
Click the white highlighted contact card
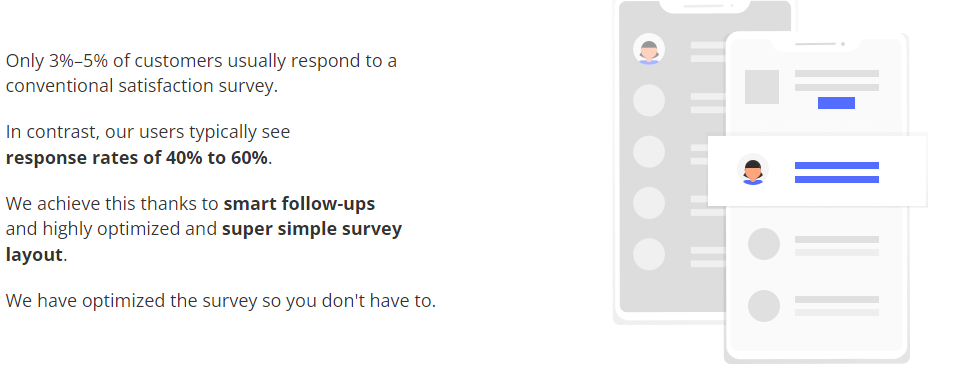coord(817,170)
